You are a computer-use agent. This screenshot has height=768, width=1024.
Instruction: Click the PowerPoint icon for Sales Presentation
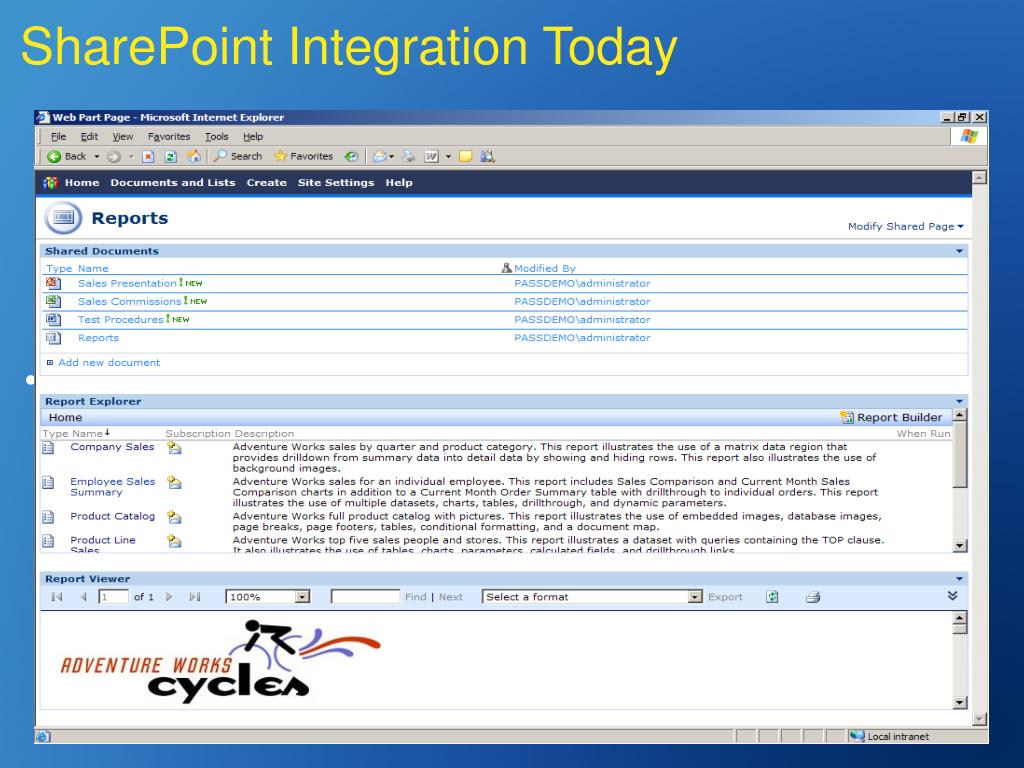(54, 283)
